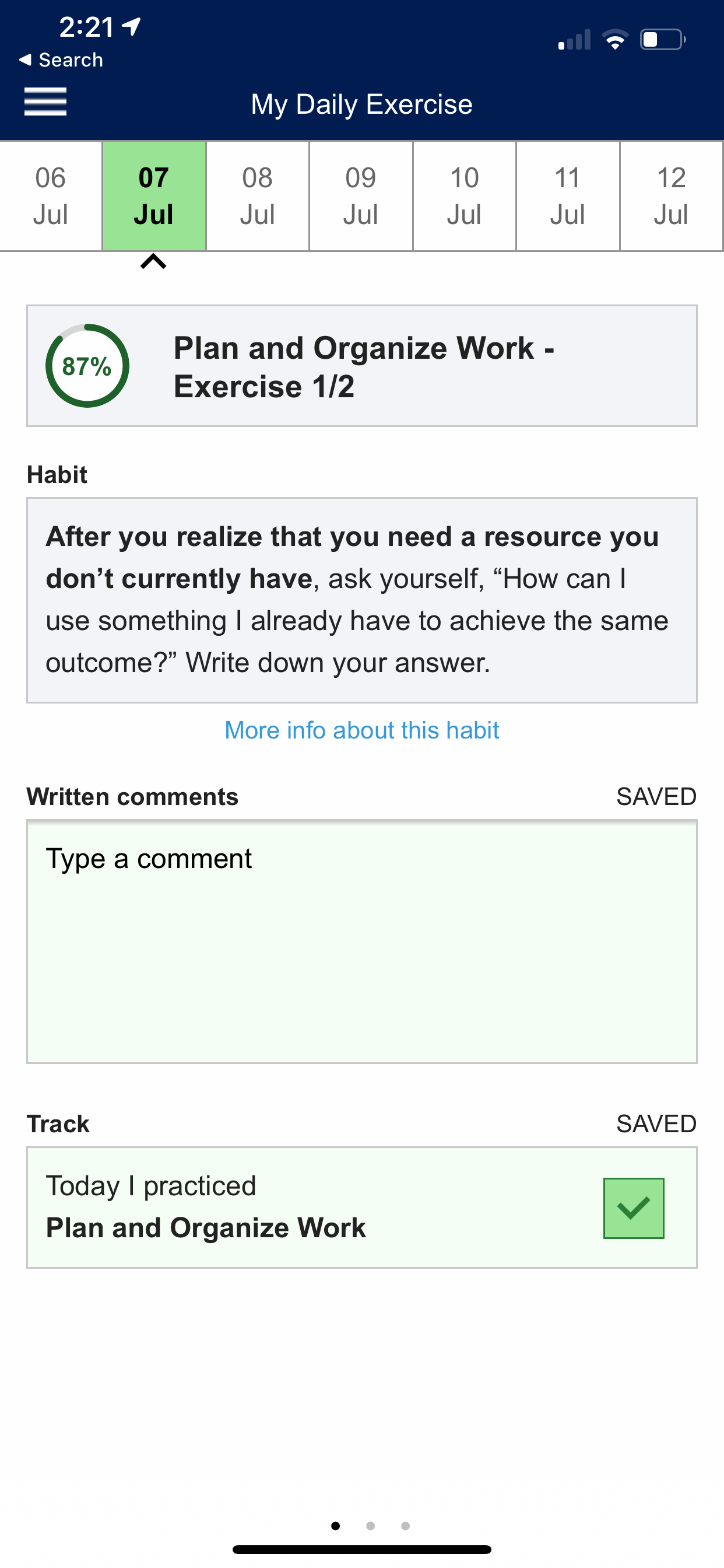724x1568 pixels.
Task: Tap the Plan and Organize Work exercise header
Action: tap(362, 366)
